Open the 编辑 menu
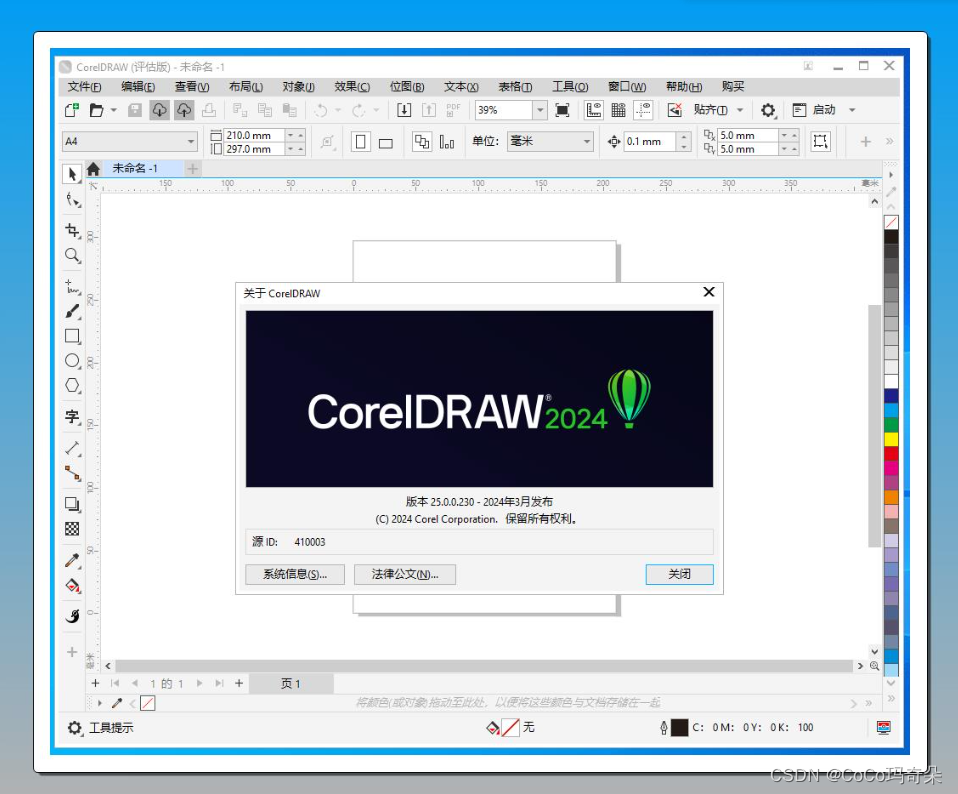 click(x=137, y=87)
